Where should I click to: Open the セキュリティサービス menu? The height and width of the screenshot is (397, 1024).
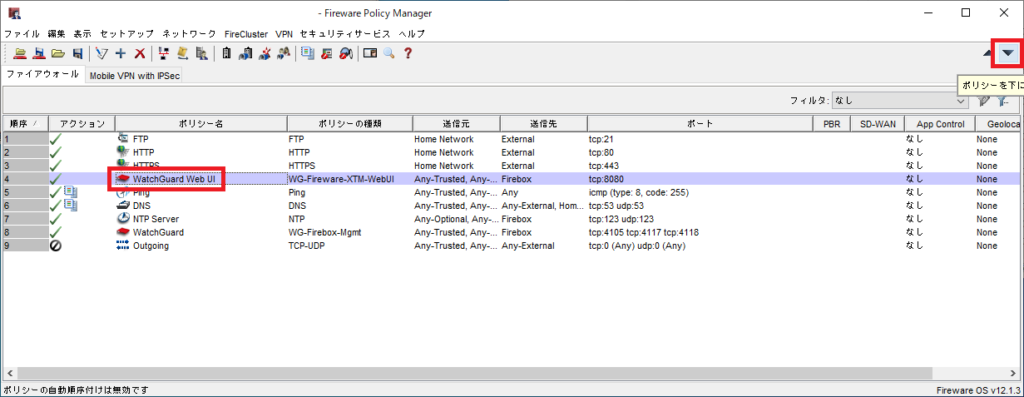(x=345, y=33)
